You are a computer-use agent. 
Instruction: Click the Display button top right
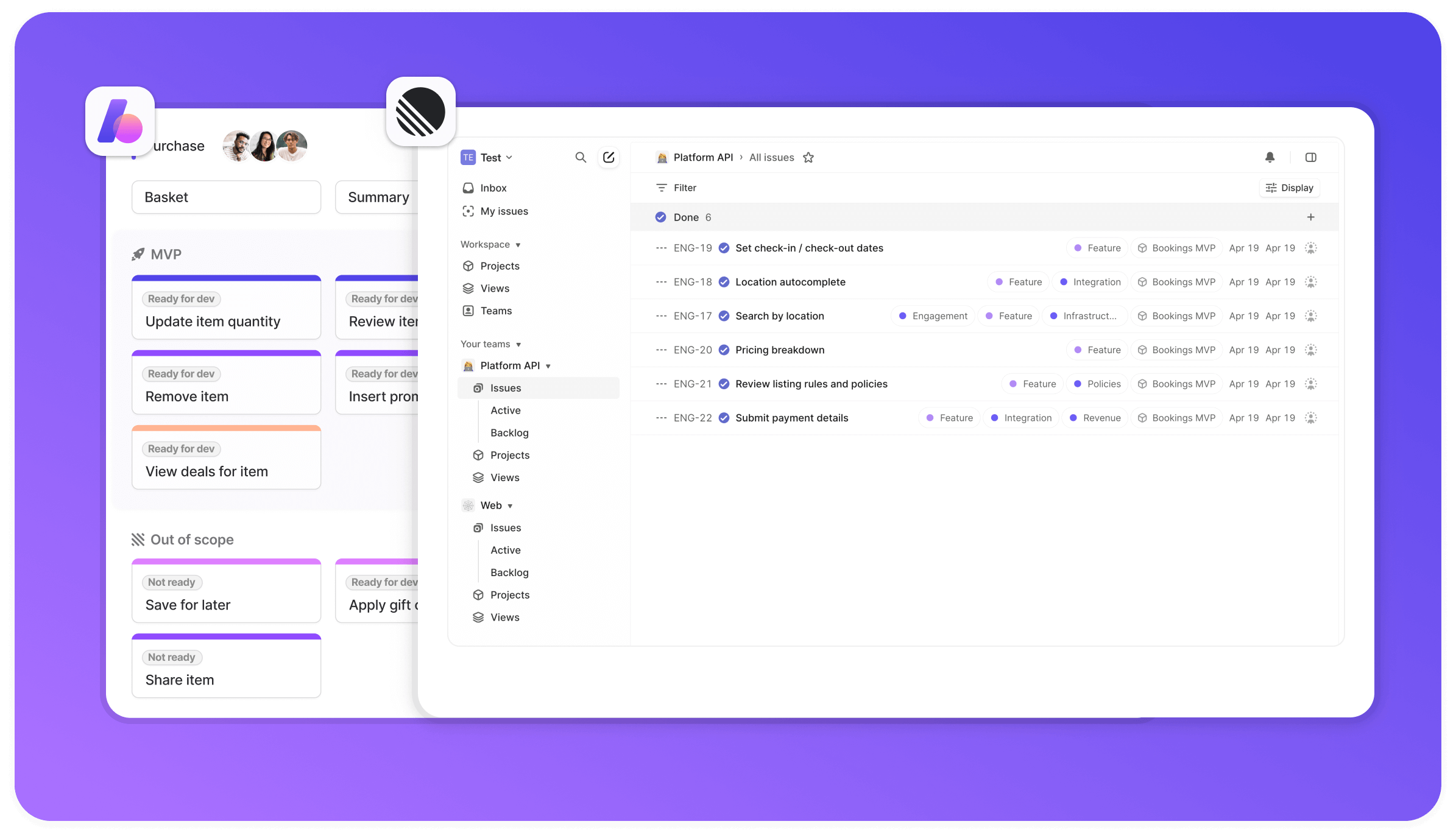click(x=1290, y=187)
